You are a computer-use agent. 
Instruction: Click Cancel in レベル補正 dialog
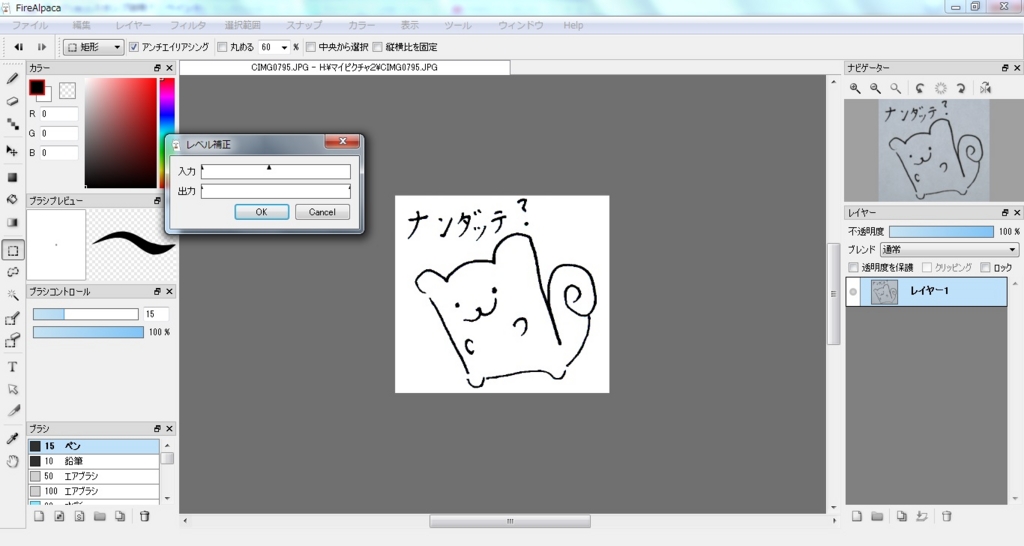(x=322, y=212)
